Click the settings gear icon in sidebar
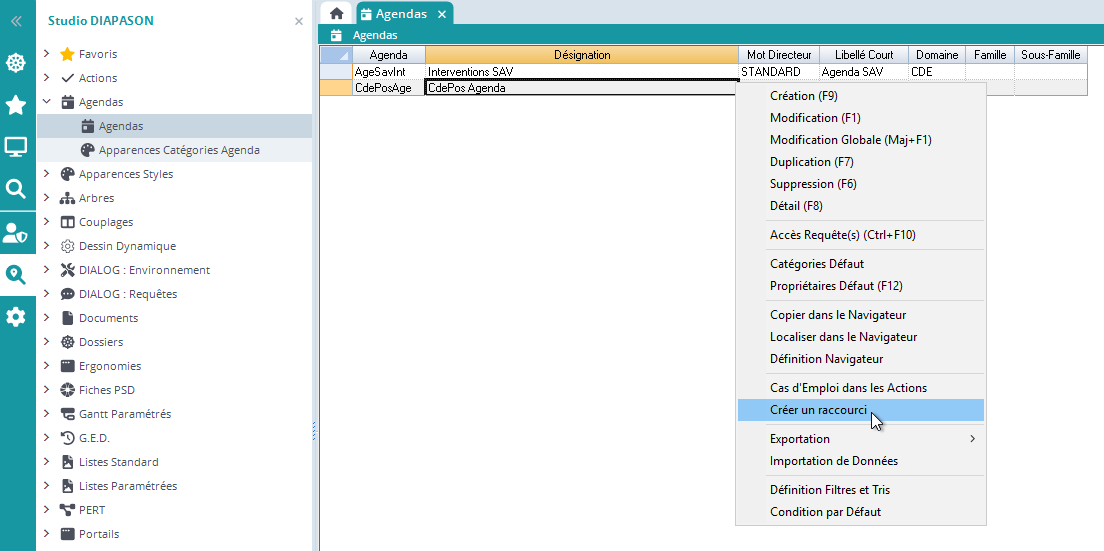 click(x=16, y=317)
